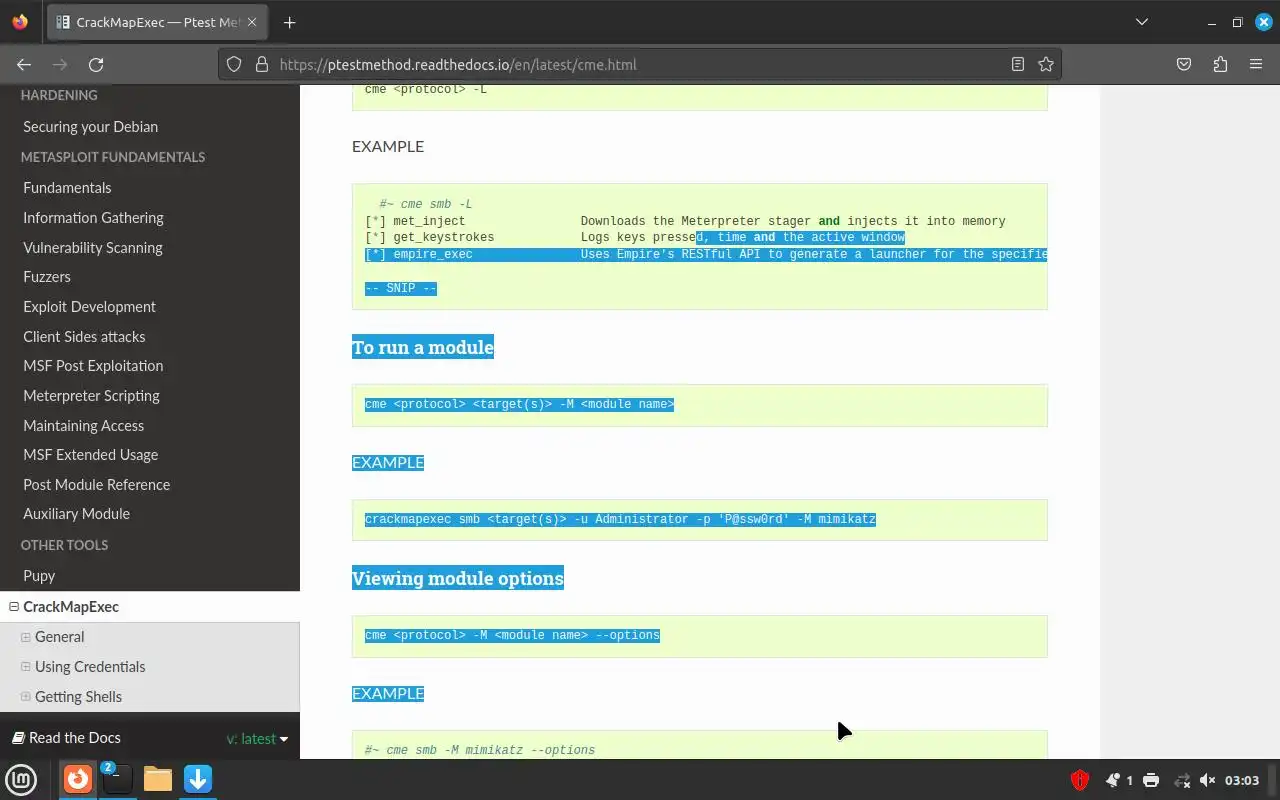Open the notifications bell tray icon
This screenshot has height=800, width=1280.
[1113, 780]
